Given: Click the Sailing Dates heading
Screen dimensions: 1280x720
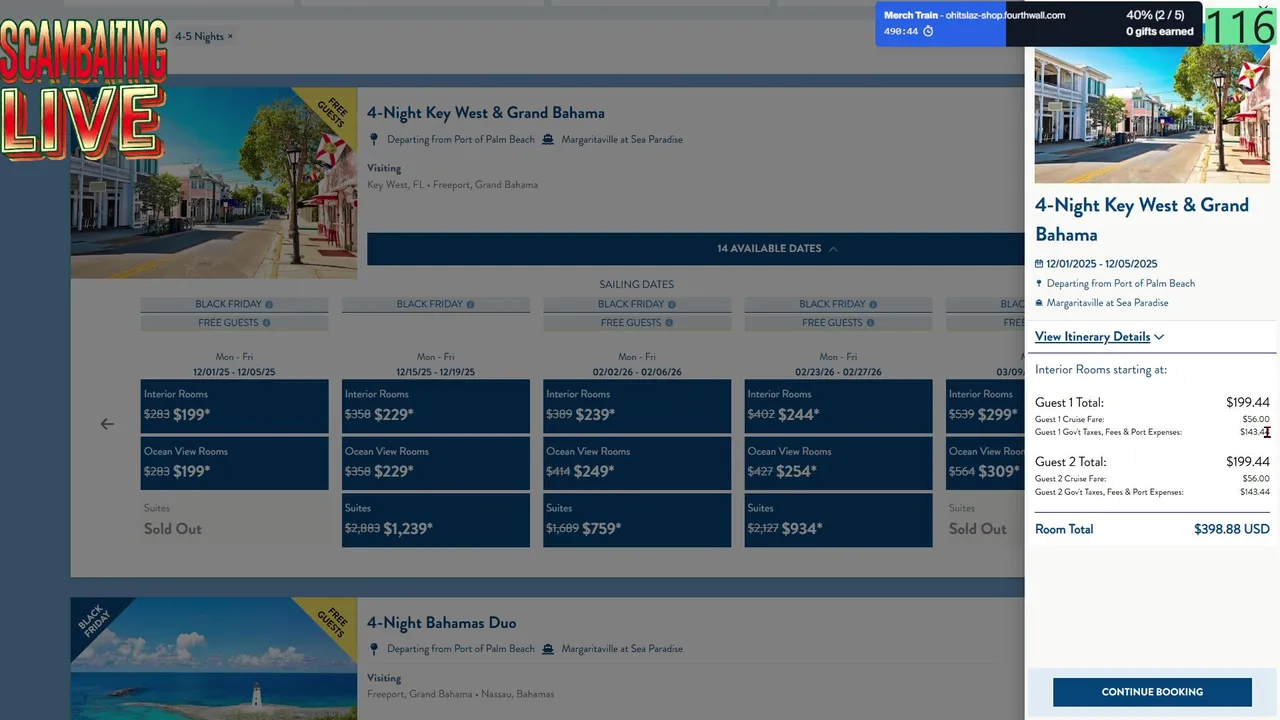Looking at the screenshot, I should 636,285.
